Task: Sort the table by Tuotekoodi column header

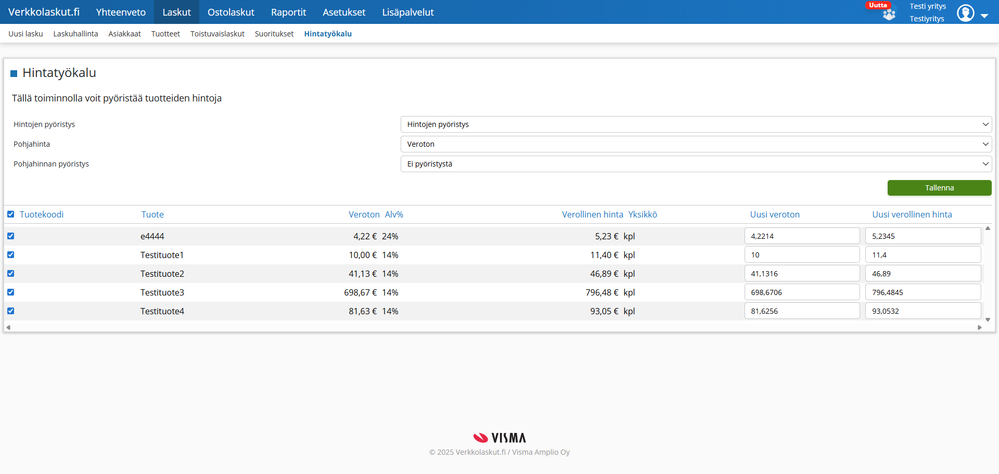Action: coord(41,214)
